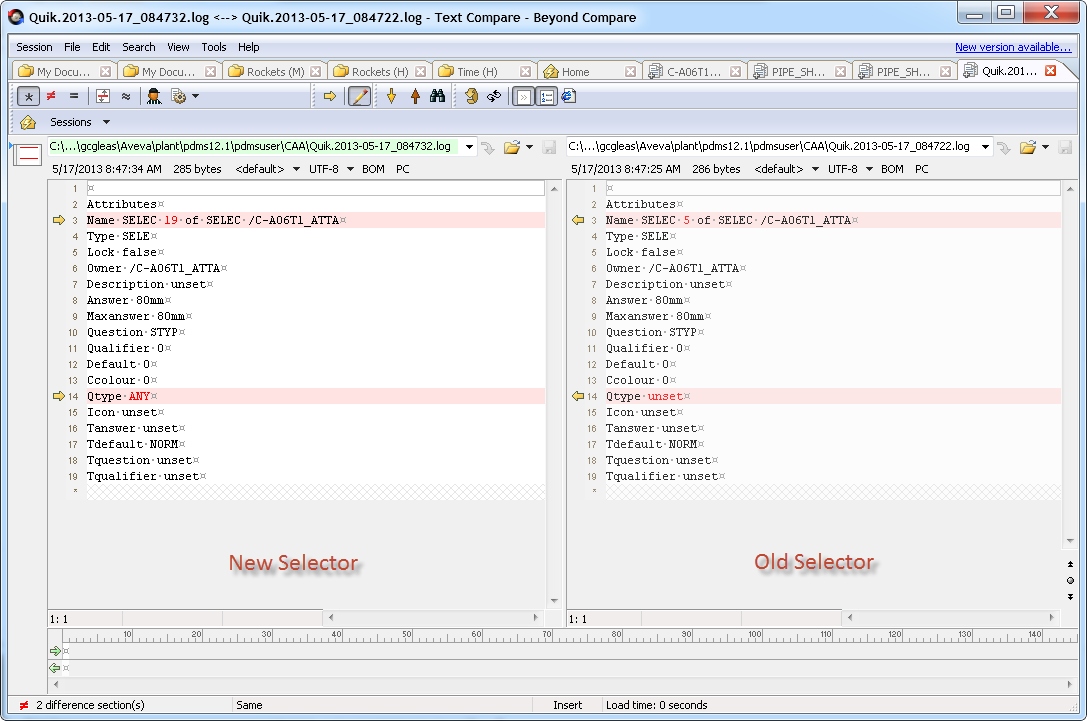Open Find with the binoculars icon
Image resolution: width=1087 pixels, height=721 pixels.
point(437,96)
